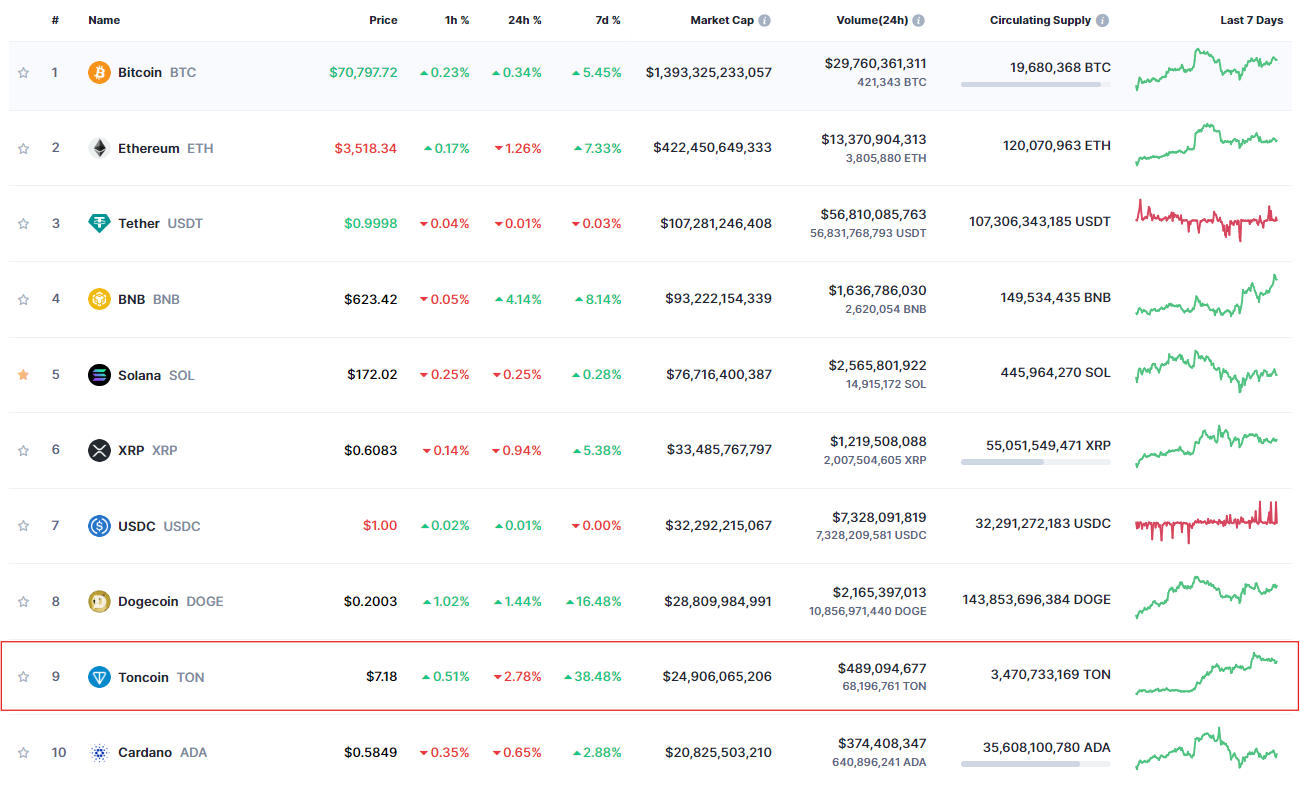
Task: Click Toncoin 7d change 38.48%
Action: (x=594, y=677)
